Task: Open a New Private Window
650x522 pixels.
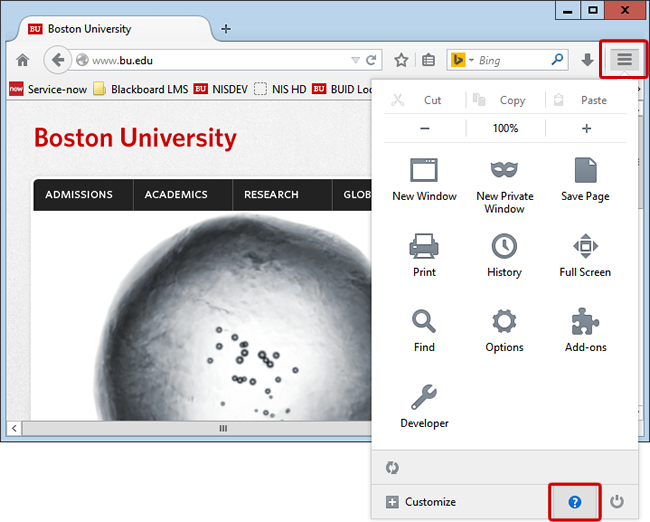Action: (504, 185)
